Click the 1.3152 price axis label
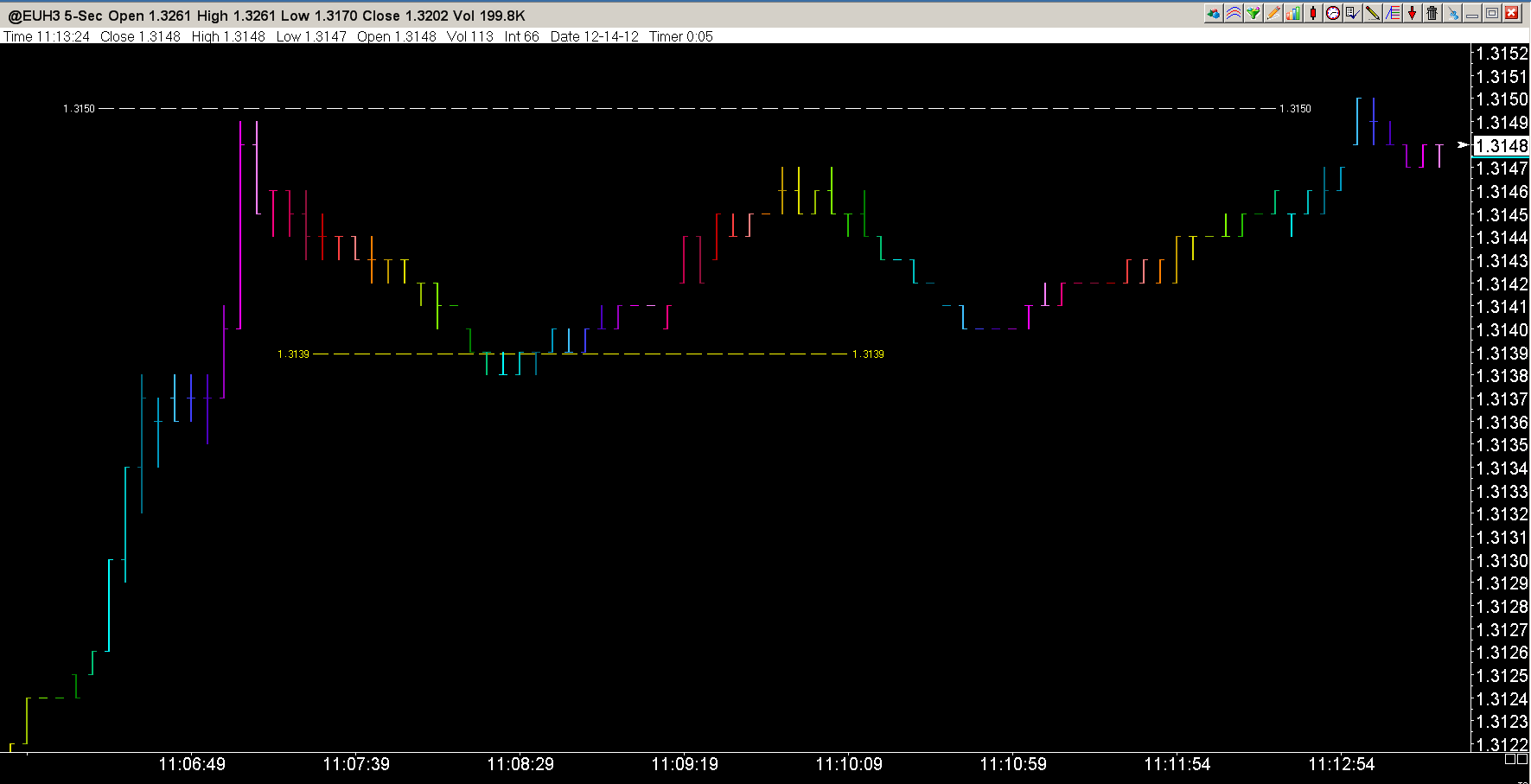The image size is (1531, 784). pos(1502,54)
